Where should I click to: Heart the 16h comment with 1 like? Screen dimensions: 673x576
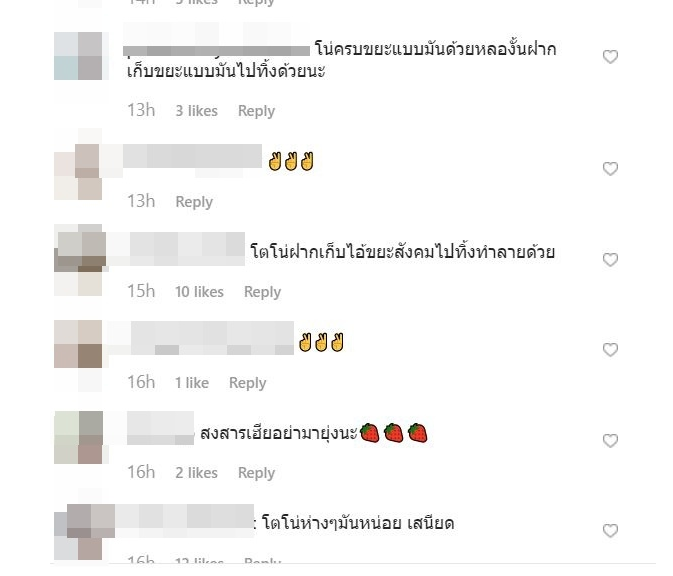(610, 350)
